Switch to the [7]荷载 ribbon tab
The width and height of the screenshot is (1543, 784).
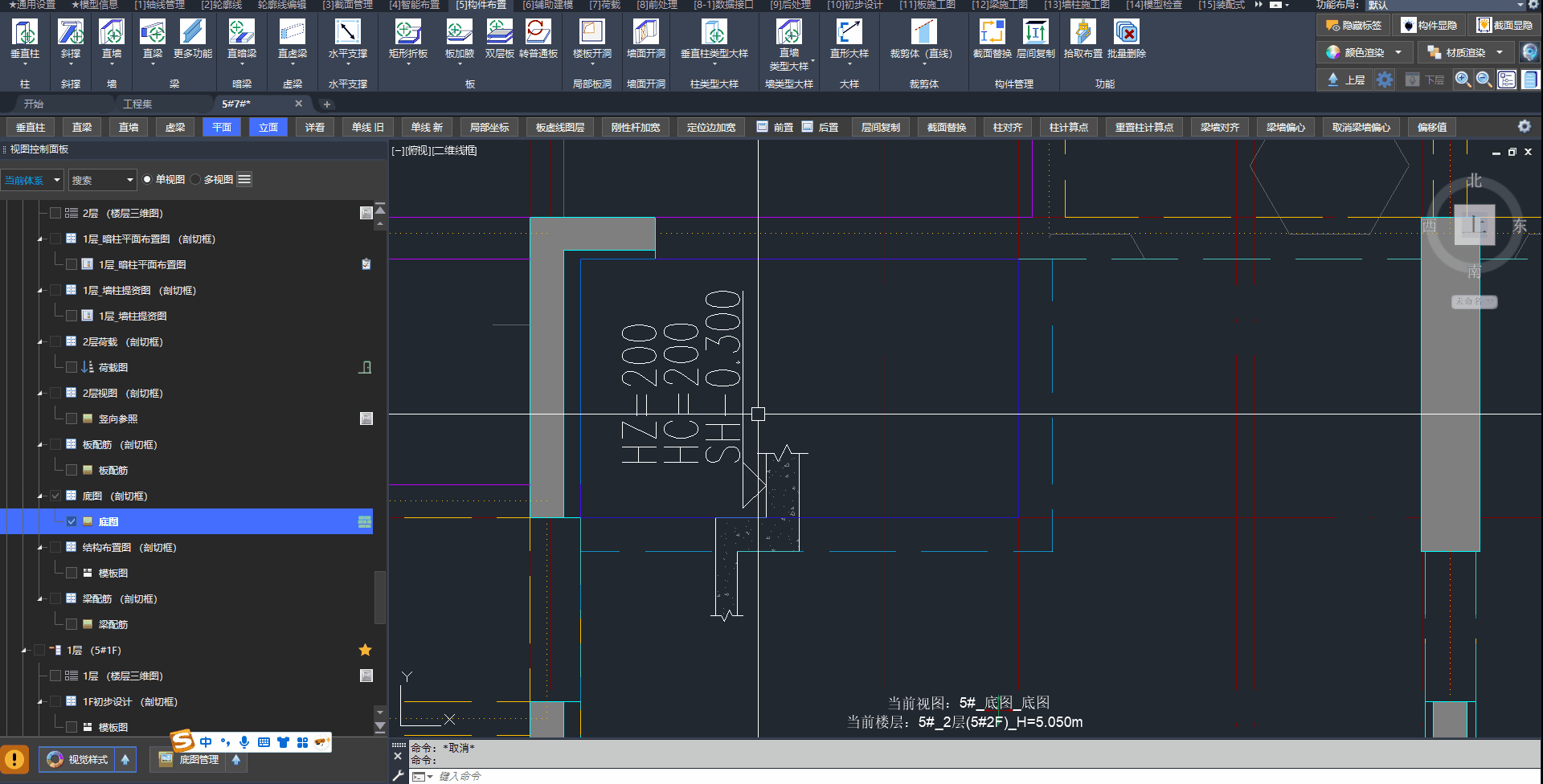(x=604, y=5)
